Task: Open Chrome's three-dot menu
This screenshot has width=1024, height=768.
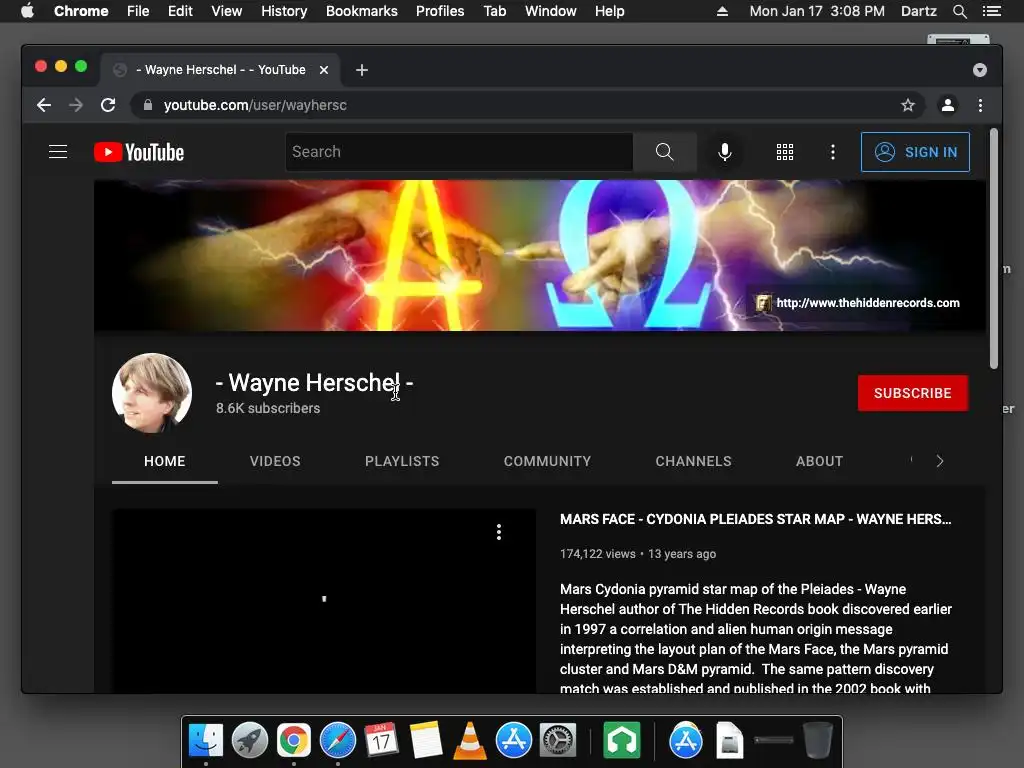Action: pos(980,105)
